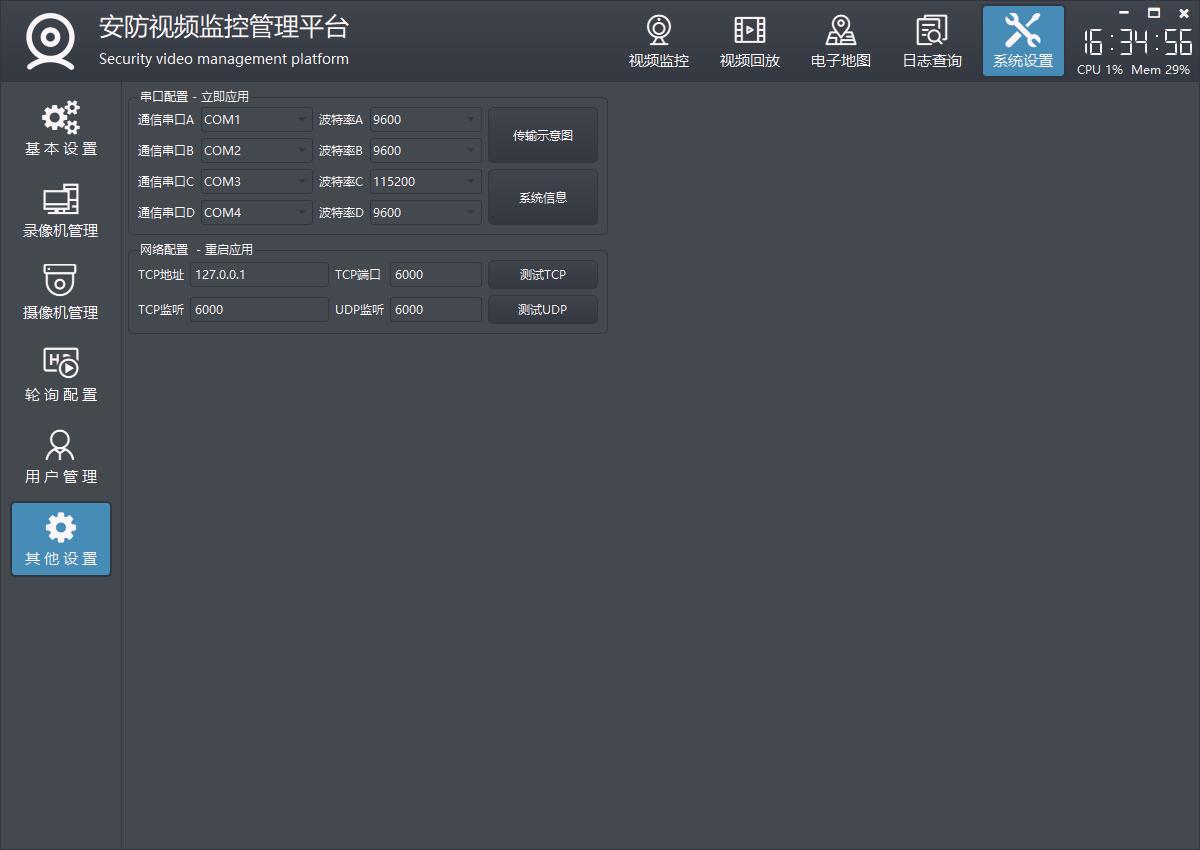Open 基本设置 basic settings in sidebar

pyautogui.click(x=61, y=130)
